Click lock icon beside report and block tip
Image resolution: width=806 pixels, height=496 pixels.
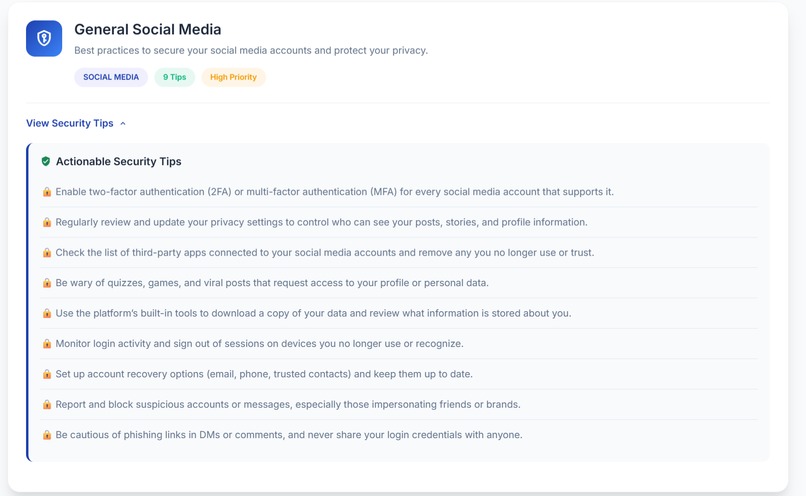click(x=47, y=404)
